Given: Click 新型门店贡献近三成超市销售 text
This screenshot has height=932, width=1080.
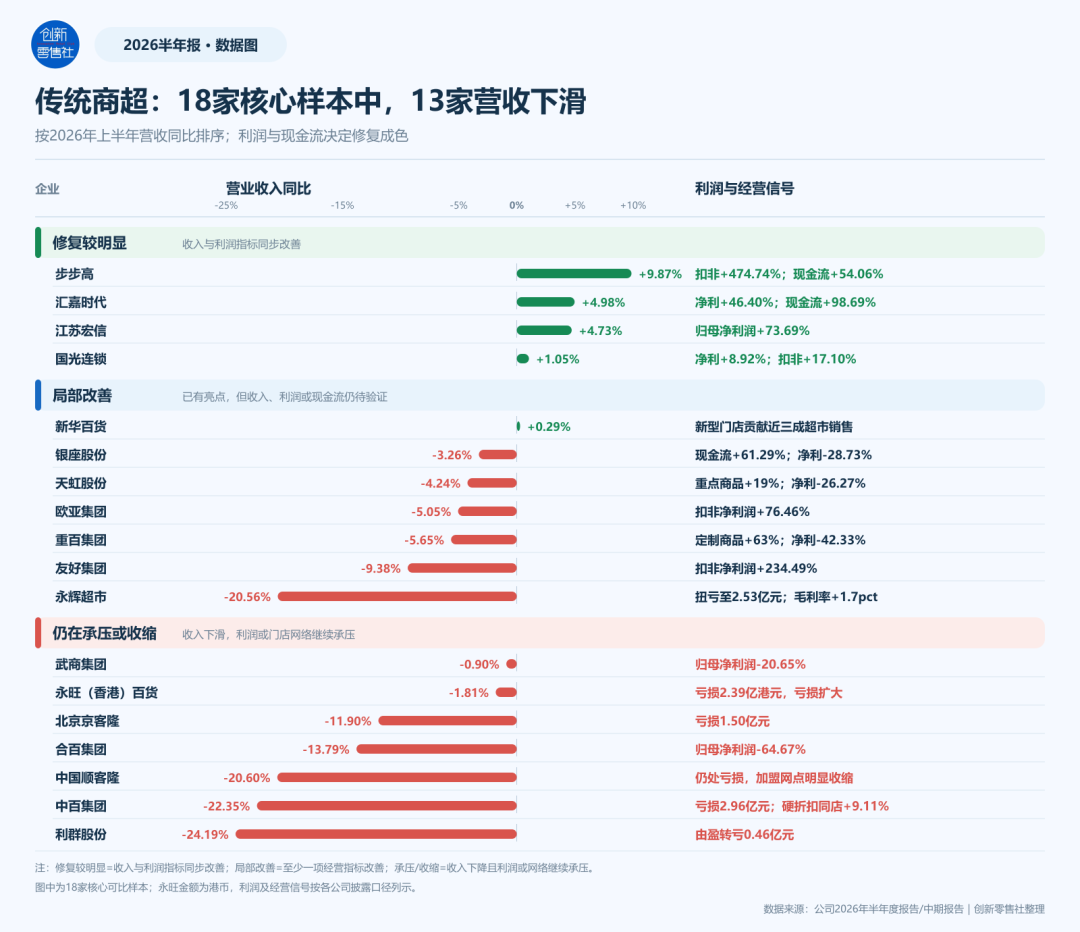Looking at the screenshot, I should 773,426.
